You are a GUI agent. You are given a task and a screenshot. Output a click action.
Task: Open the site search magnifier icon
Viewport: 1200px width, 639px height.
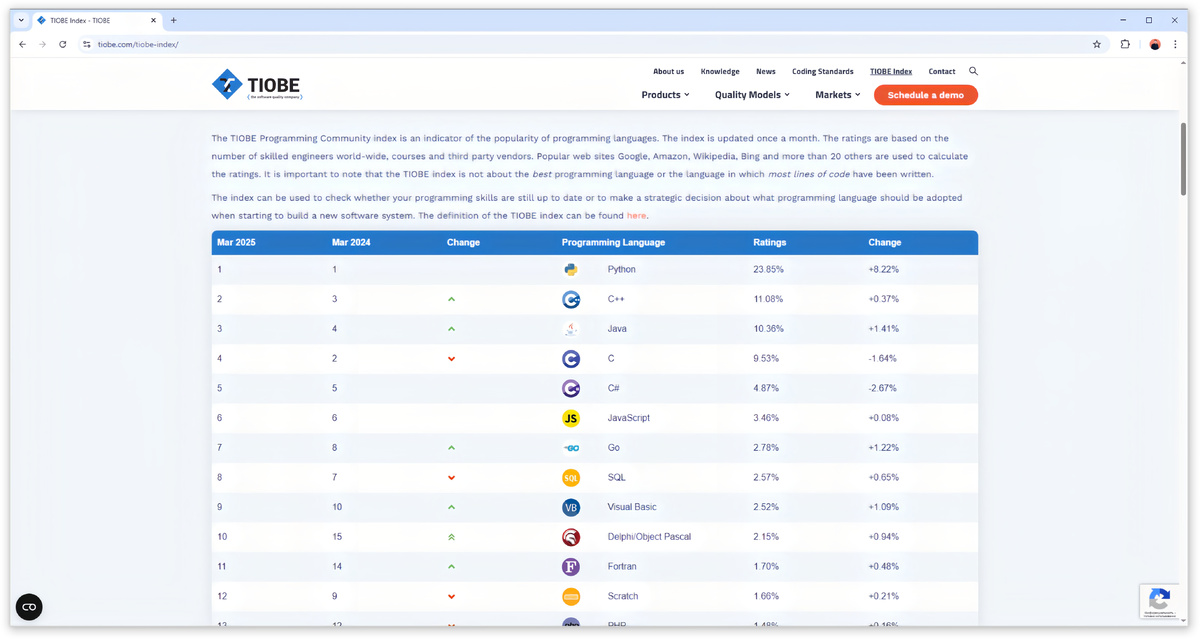coord(974,72)
